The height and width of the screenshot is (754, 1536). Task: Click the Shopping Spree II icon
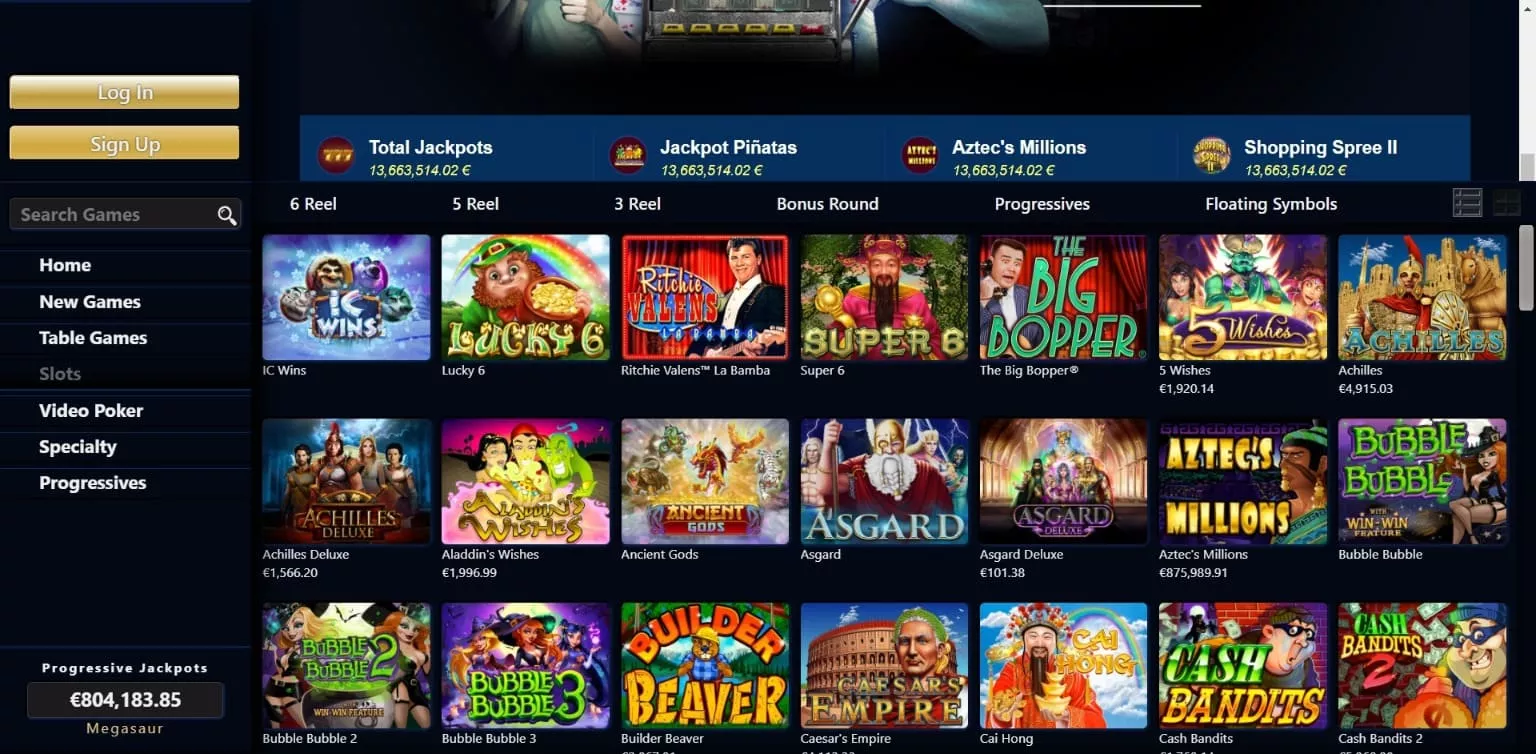[x=1212, y=155]
